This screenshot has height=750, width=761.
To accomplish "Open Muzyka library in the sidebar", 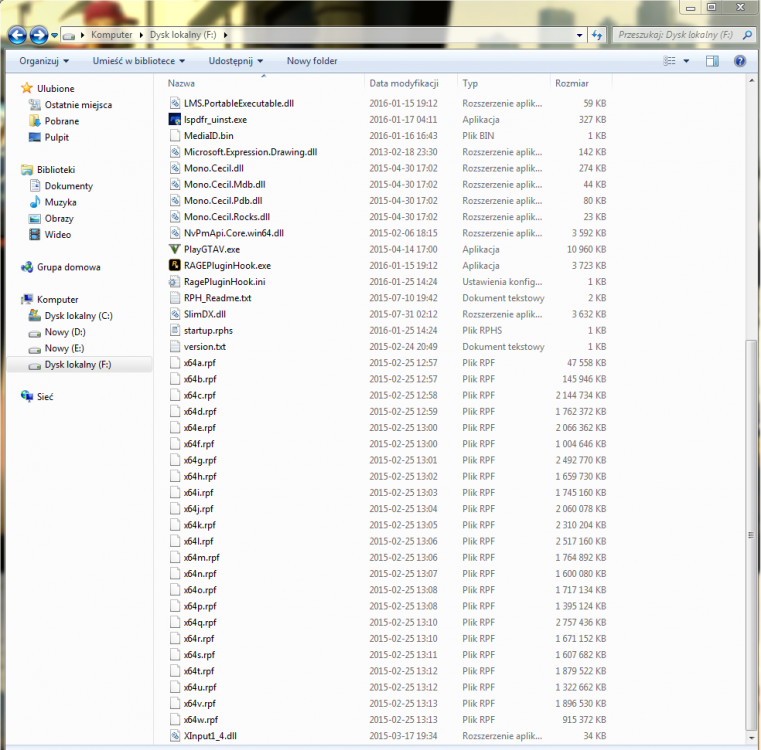I will coord(60,202).
